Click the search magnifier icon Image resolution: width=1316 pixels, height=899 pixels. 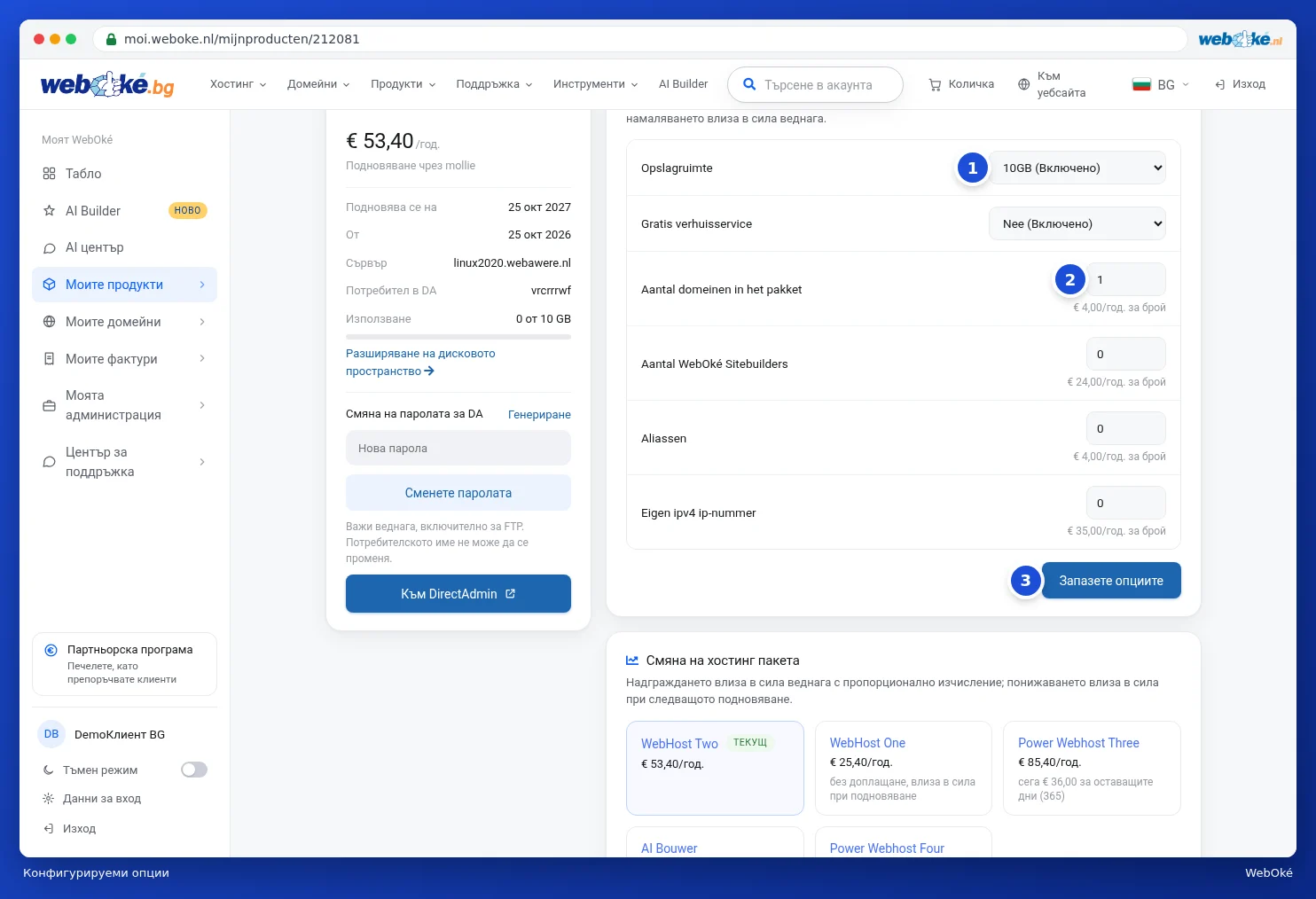tap(749, 84)
